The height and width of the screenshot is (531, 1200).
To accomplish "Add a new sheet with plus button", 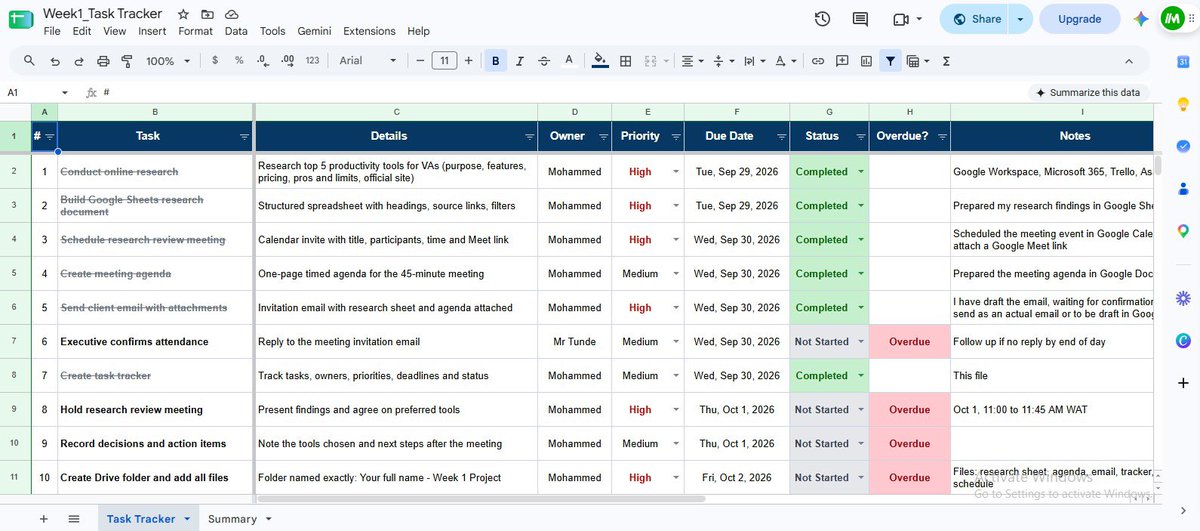I will tap(43, 519).
